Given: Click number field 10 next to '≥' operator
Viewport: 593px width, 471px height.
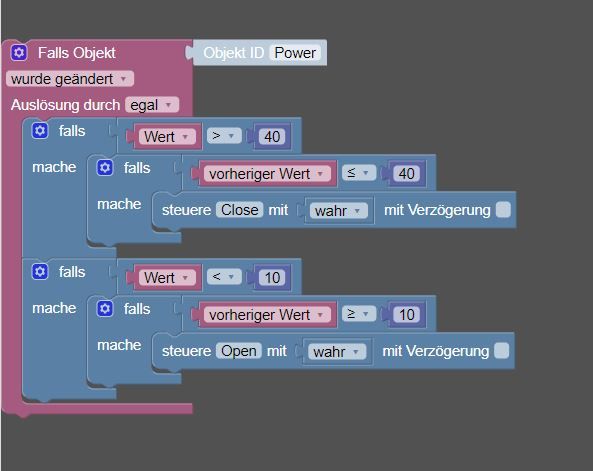Looking at the screenshot, I should pyautogui.click(x=407, y=314).
